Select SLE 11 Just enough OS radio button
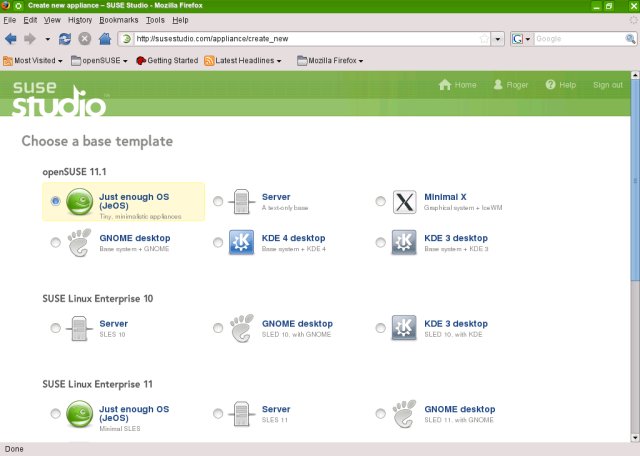This screenshot has height=456, width=640. pyautogui.click(x=56, y=414)
